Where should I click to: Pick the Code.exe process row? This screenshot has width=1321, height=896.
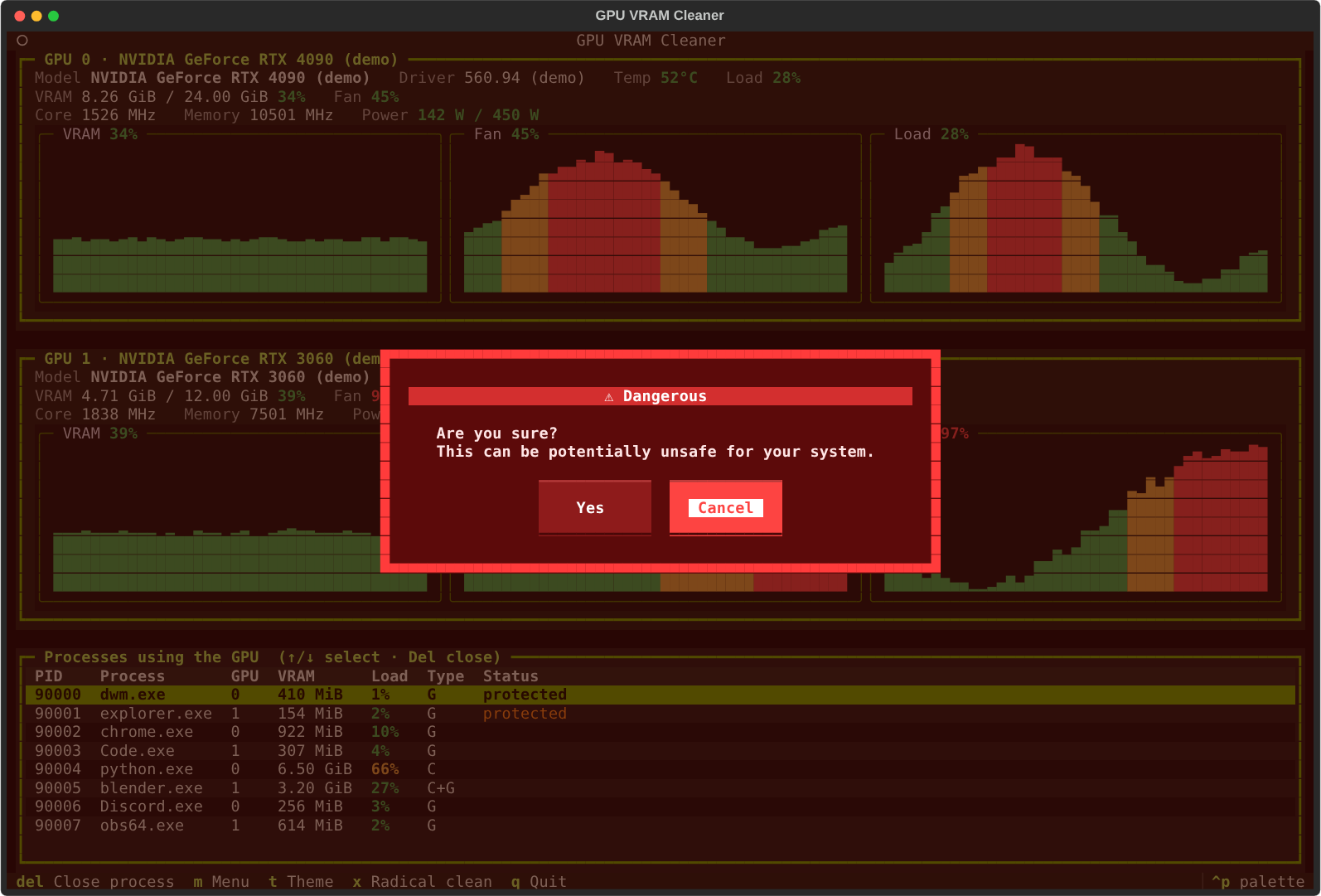[x=660, y=751]
